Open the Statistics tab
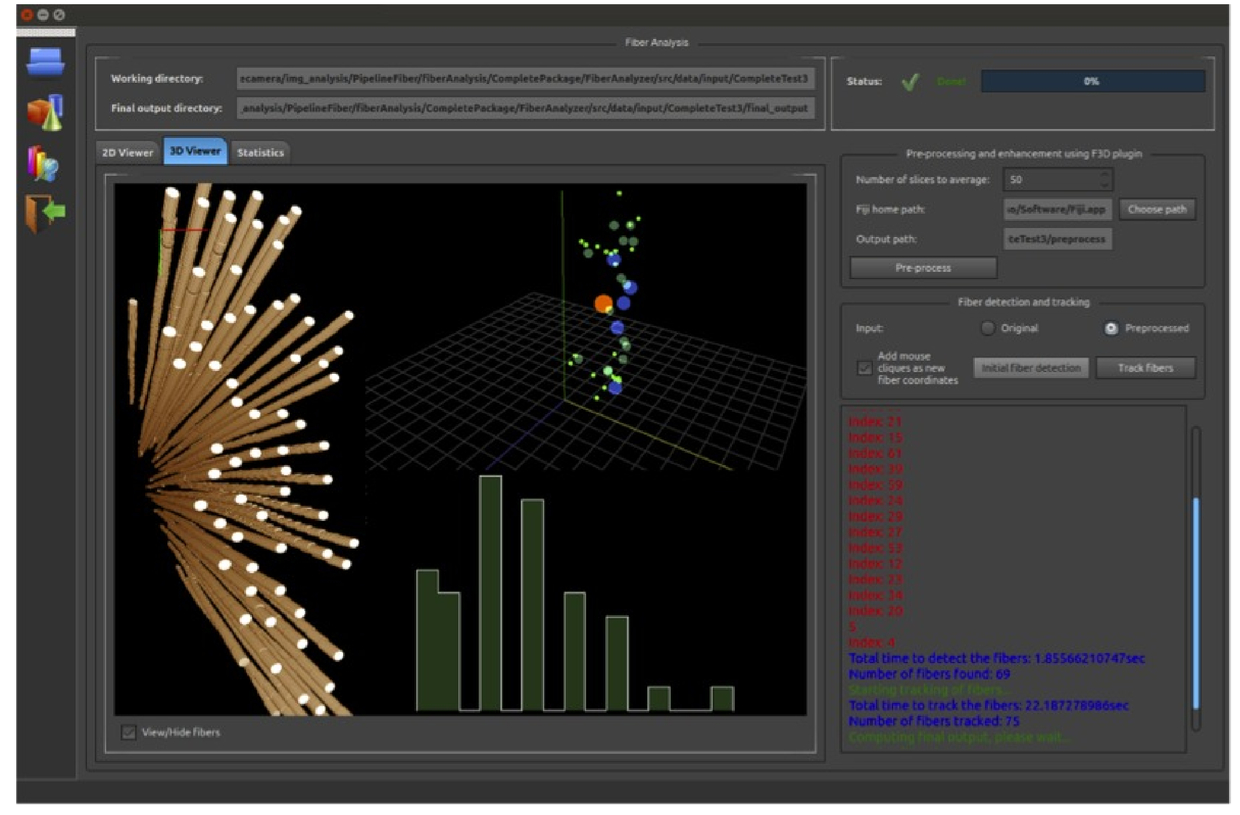1240x815 pixels. (x=260, y=152)
